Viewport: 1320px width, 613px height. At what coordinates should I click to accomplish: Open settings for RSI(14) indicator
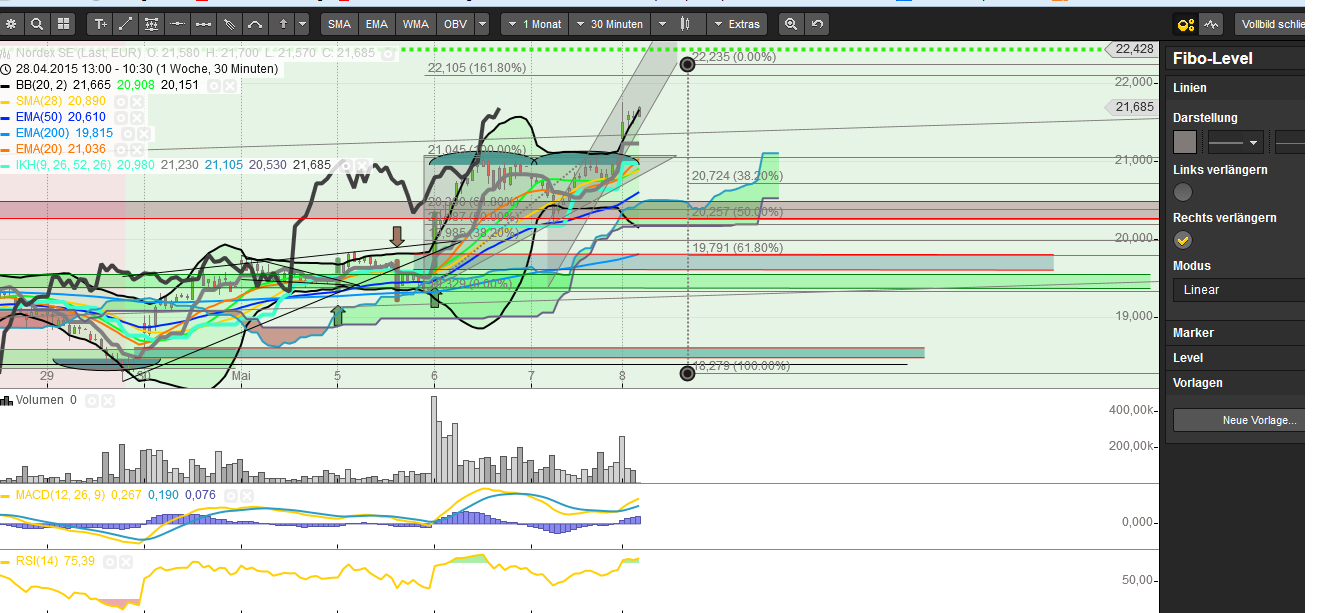point(110,563)
